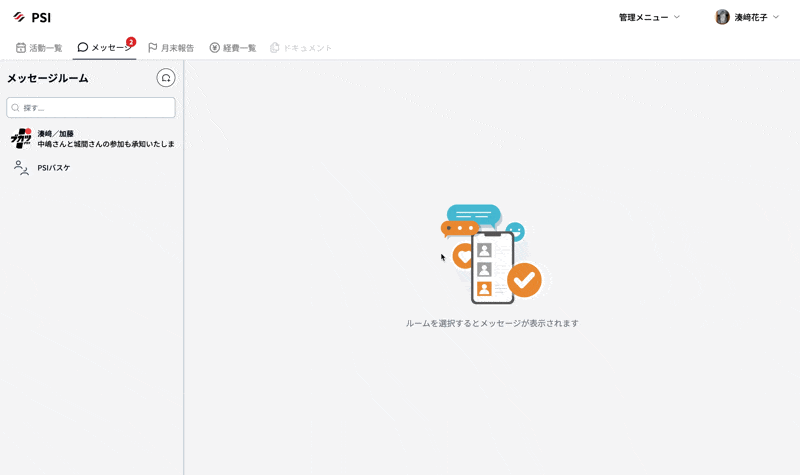Click the メッセージルーム panel heading
This screenshot has height=475, width=800.
[48, 78]
